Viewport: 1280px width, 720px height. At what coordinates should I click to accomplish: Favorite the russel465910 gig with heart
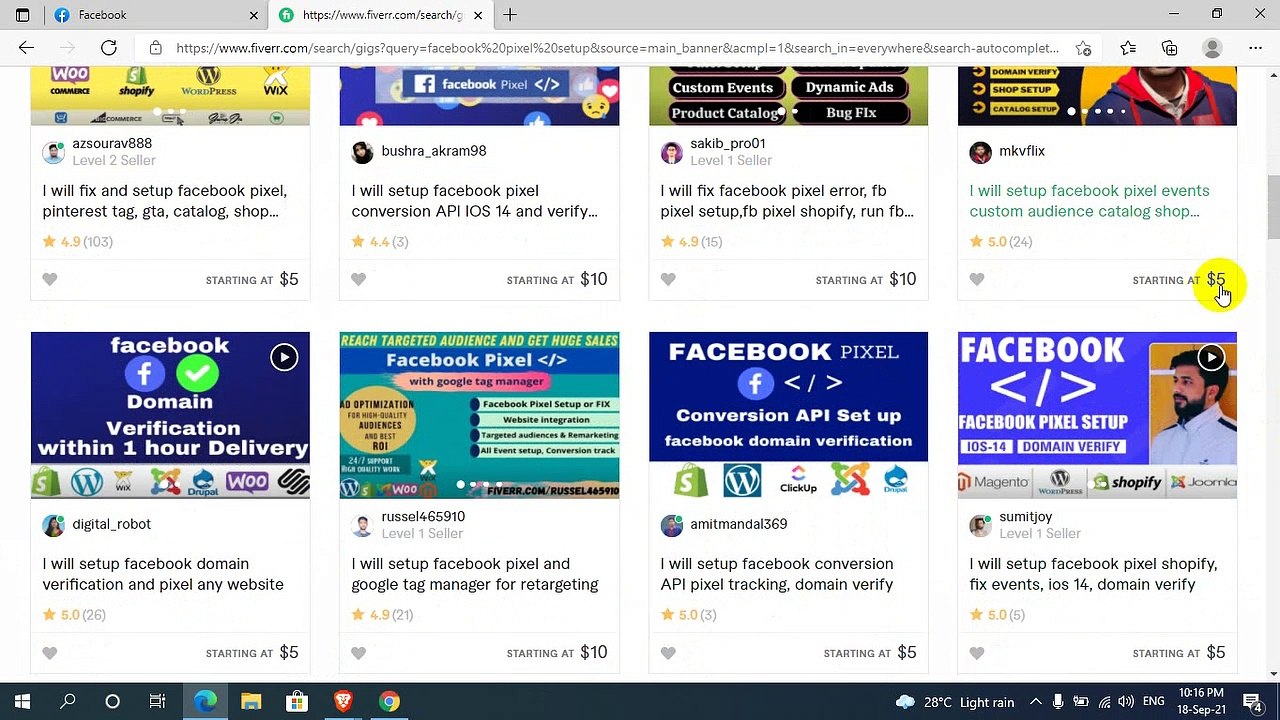tap(359, 653)
